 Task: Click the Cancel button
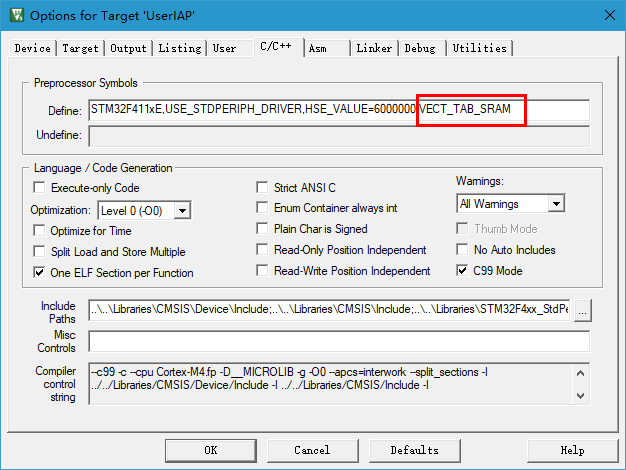(x=312, y=450)
